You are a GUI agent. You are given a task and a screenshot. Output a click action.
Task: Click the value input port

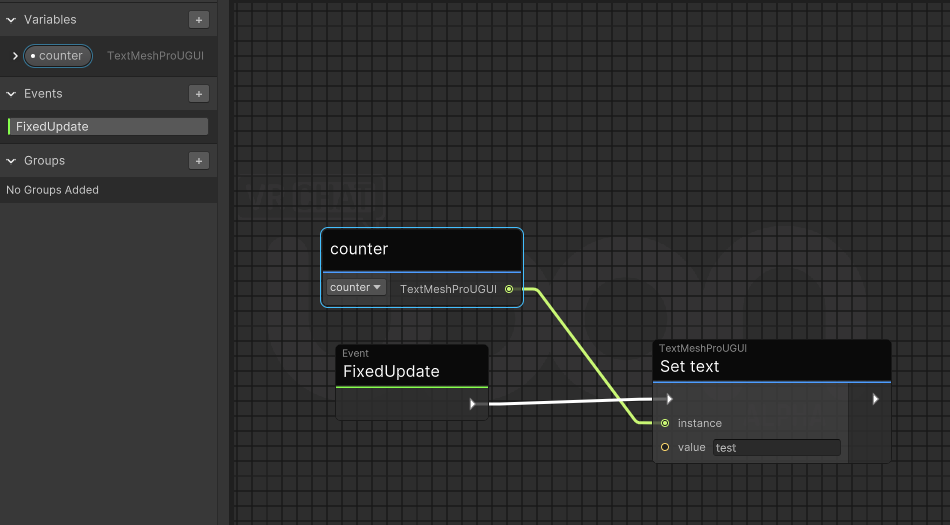tap(665, 447)
